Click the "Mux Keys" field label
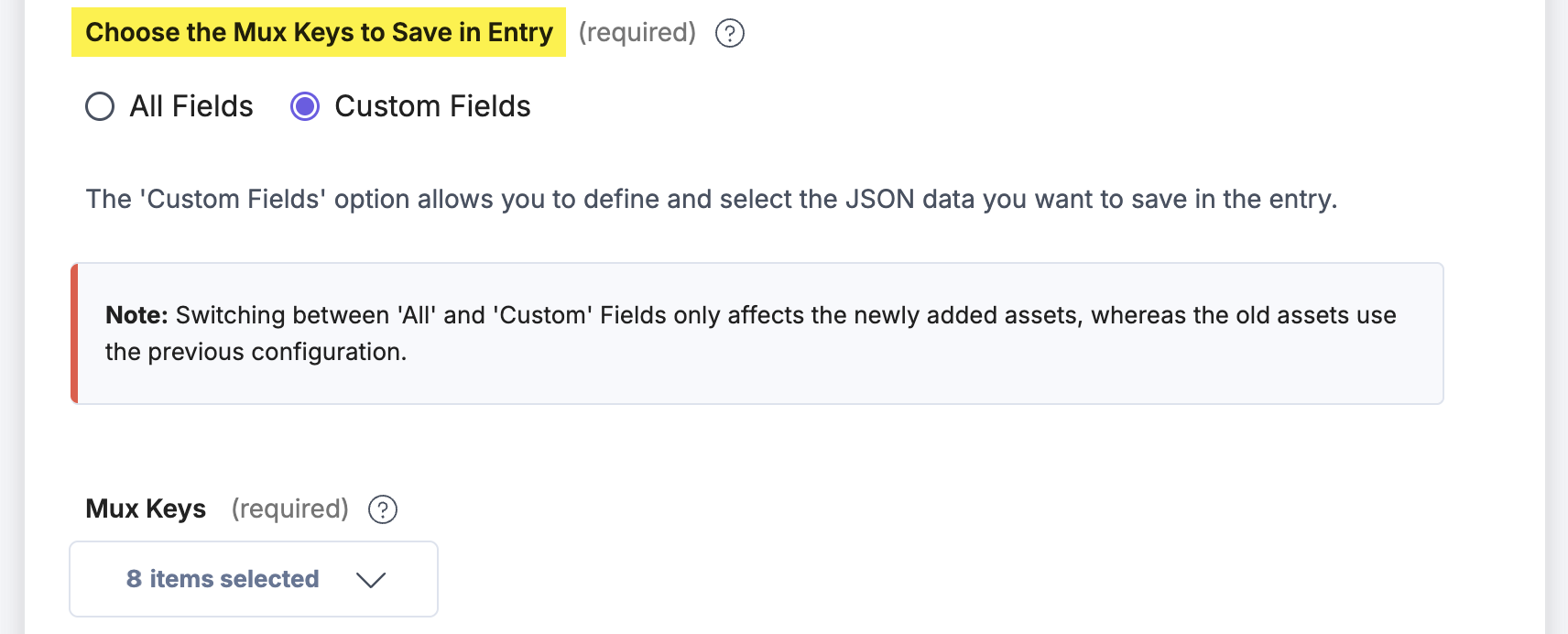The width and height of the screenshot is (1568, 634). click(x=146, y=508)
